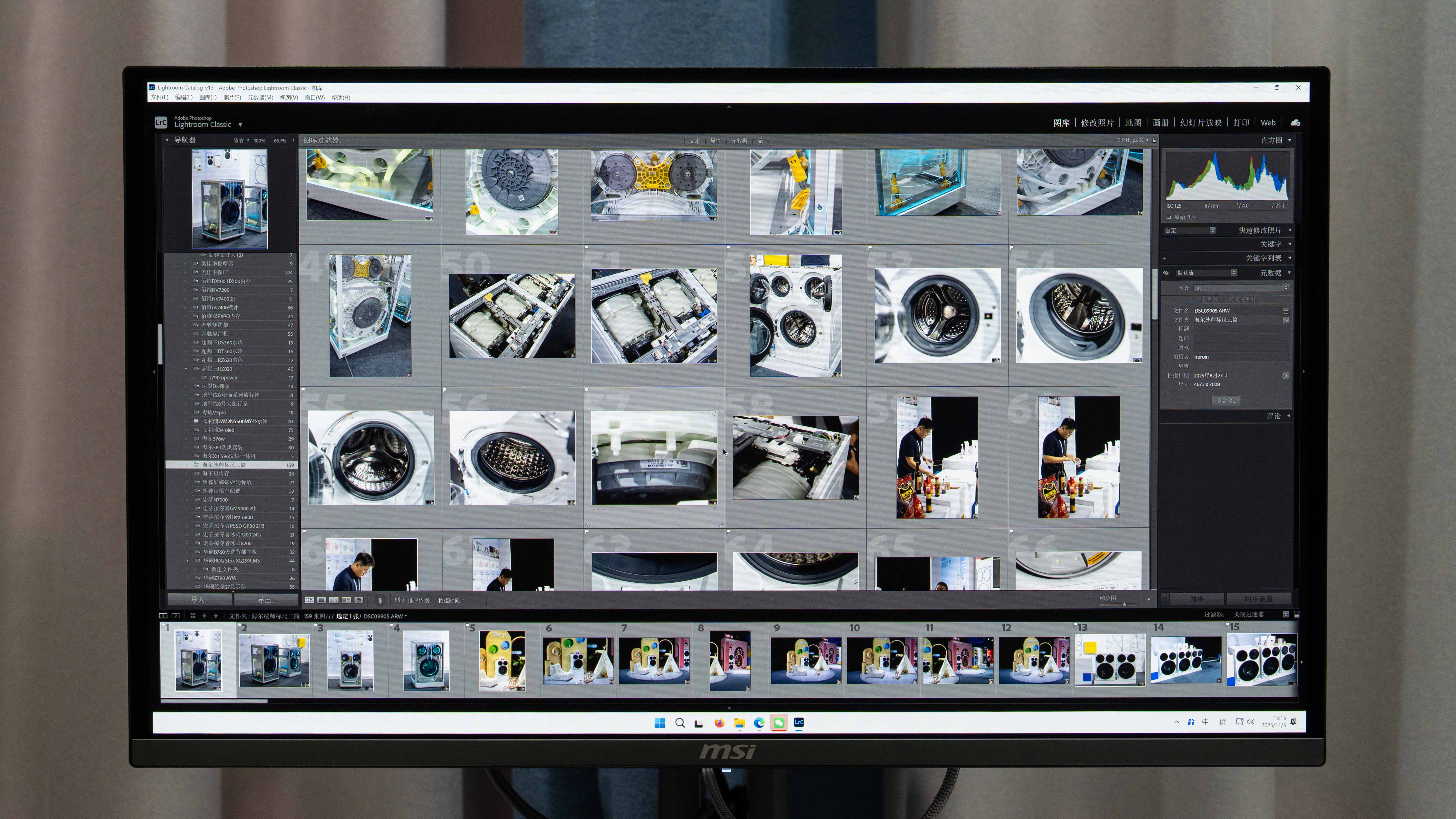Switch to loupe view icon
The width and height of the screenshot is (1456, 819).
point(322,600)
